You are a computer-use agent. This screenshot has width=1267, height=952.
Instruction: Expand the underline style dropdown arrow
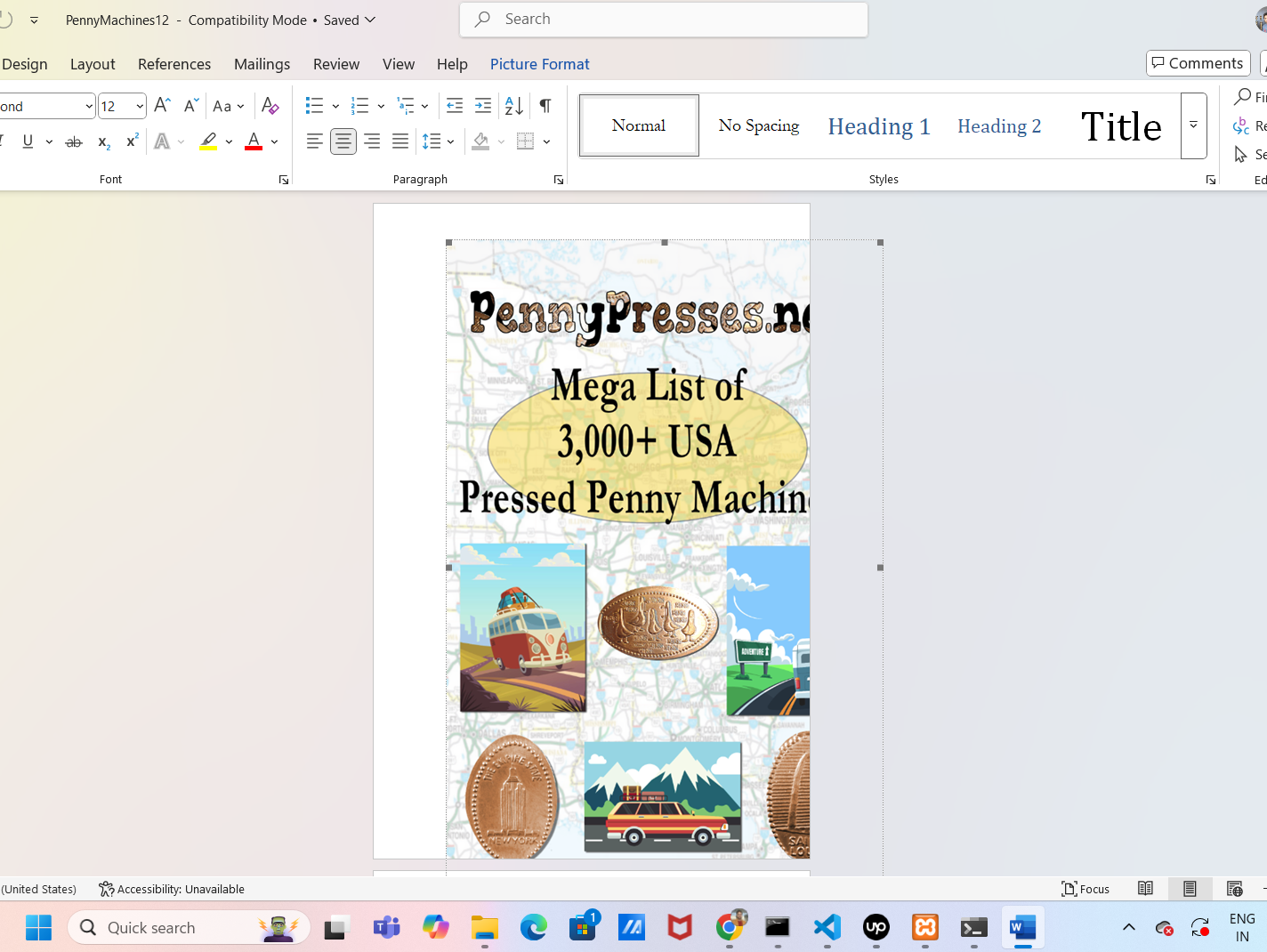(49, 141)
